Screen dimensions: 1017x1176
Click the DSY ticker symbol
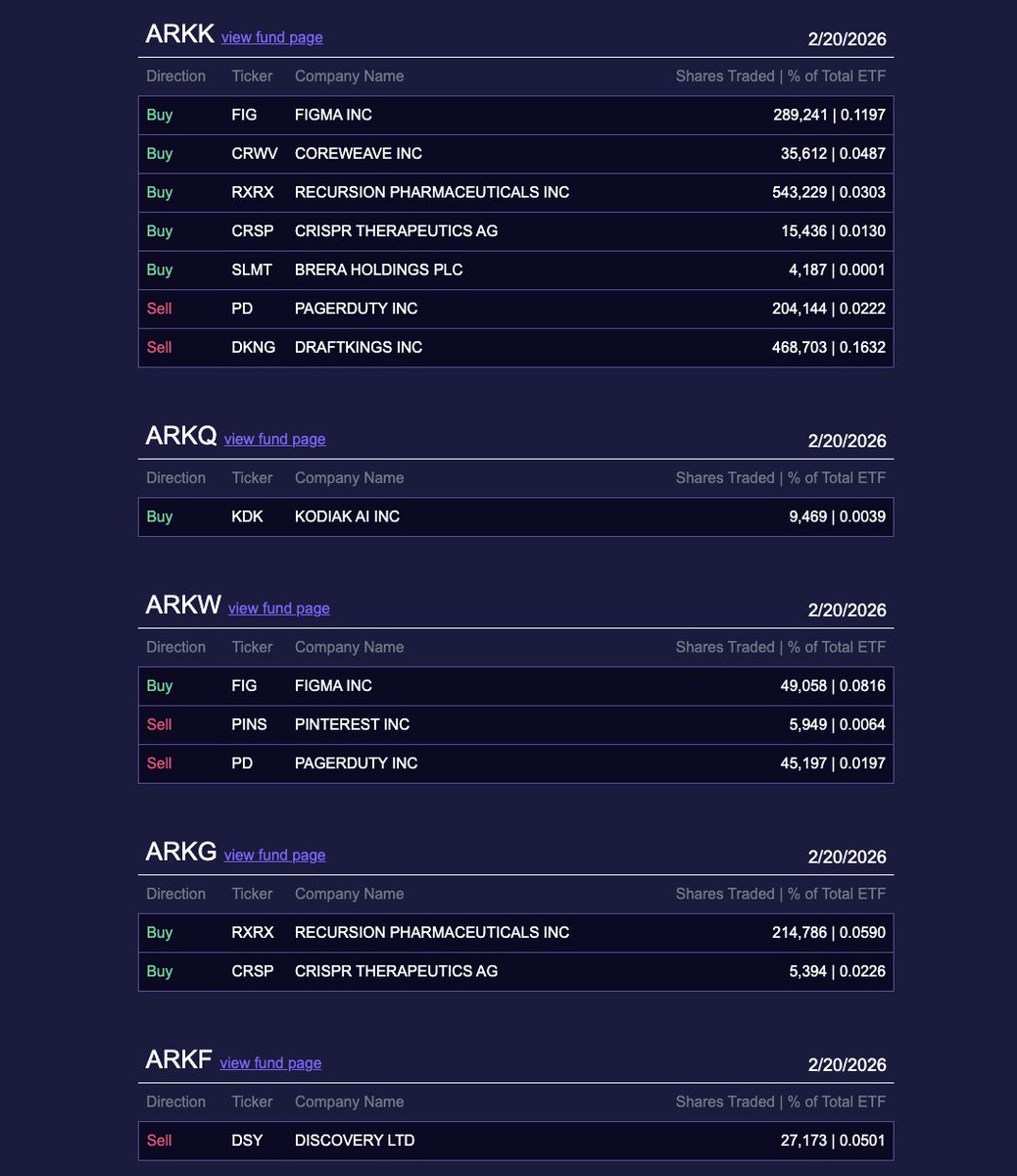coord(246,1140)
